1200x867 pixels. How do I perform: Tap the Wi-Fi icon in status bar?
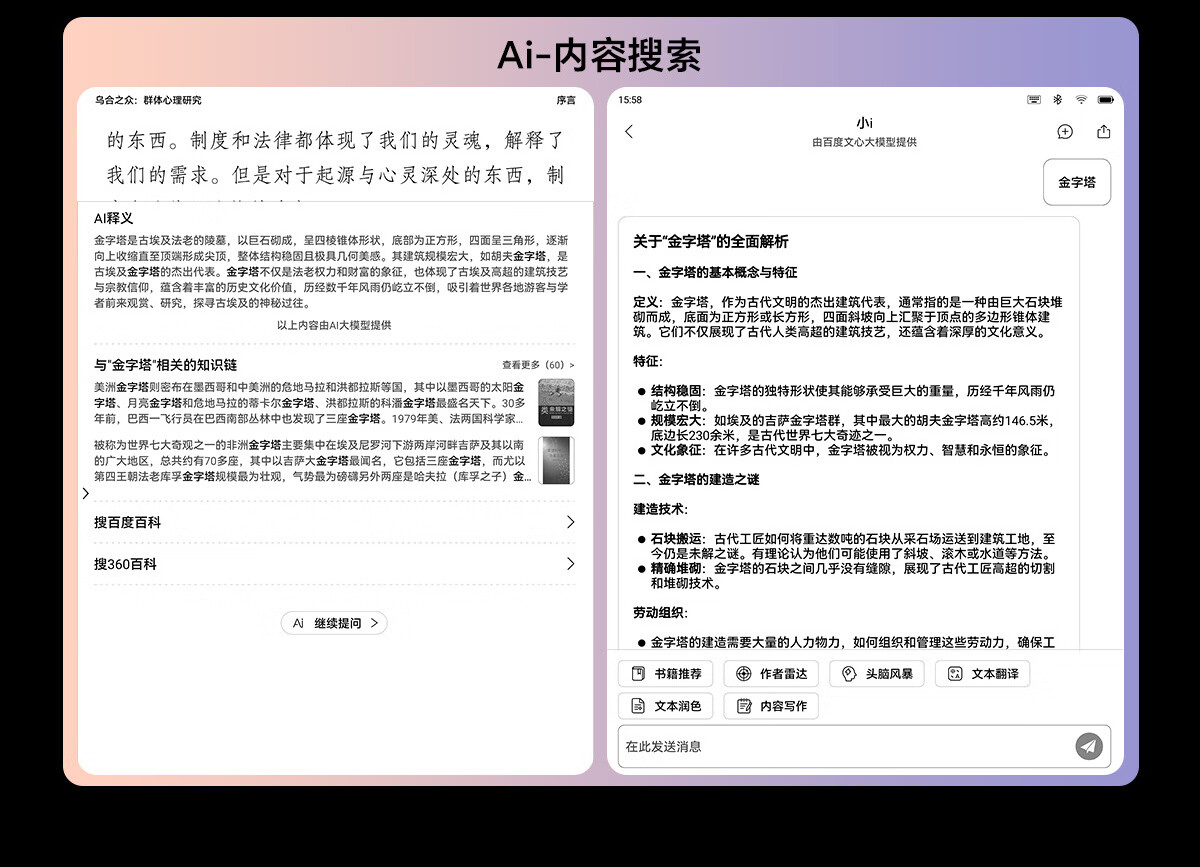[x=1081, y=100]
